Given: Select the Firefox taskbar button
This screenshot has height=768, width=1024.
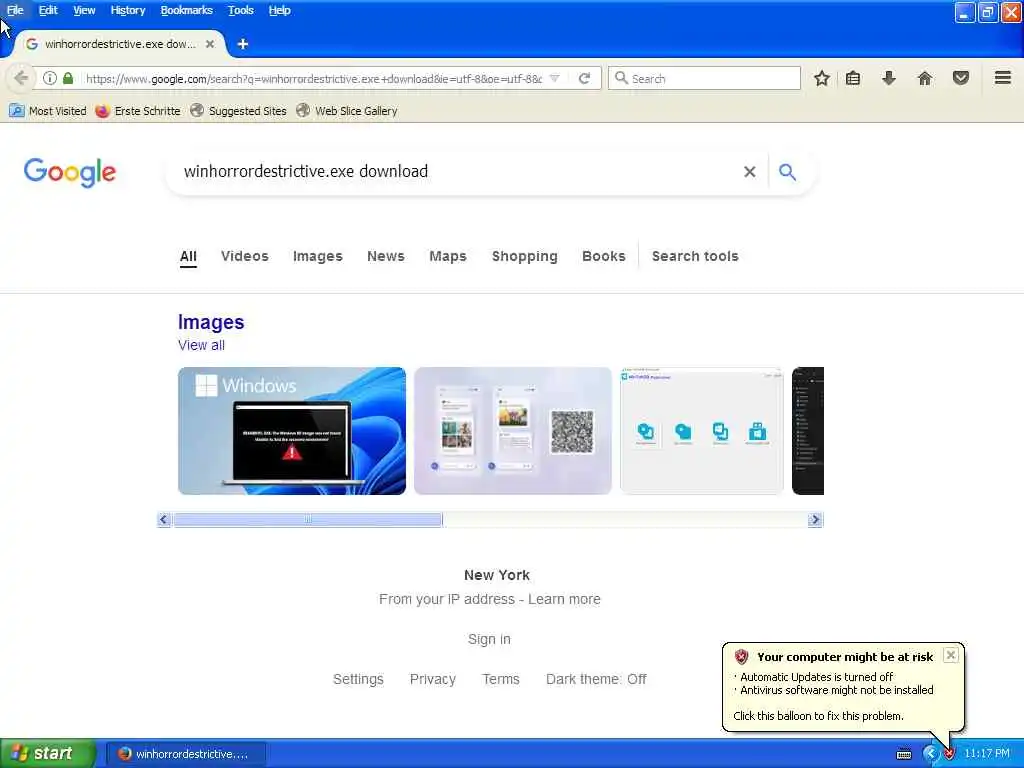Looking at the screenshot, I should 186,754.
